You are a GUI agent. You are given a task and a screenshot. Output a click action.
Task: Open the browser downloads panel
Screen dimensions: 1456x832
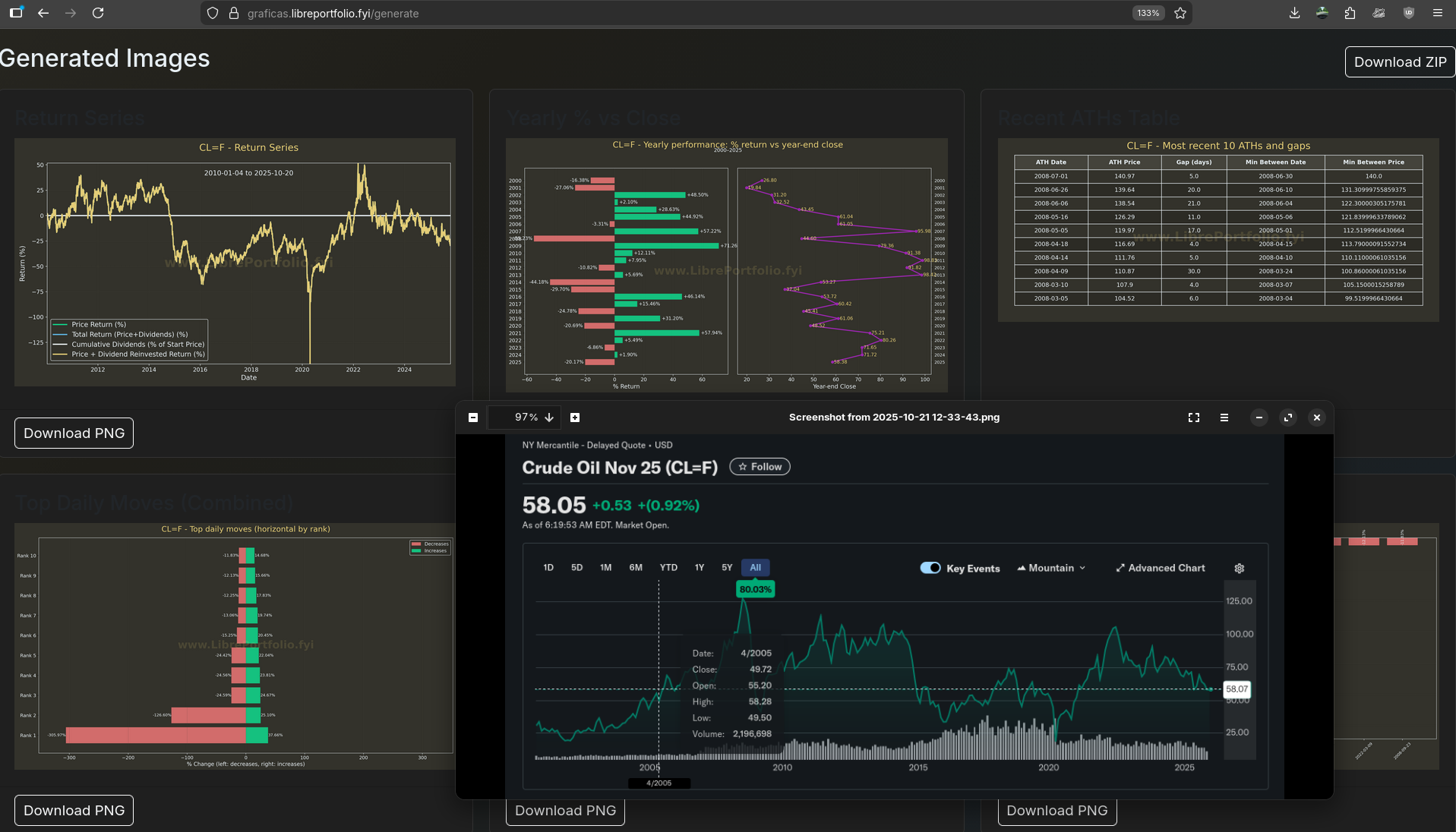(x=1294, y=13)
